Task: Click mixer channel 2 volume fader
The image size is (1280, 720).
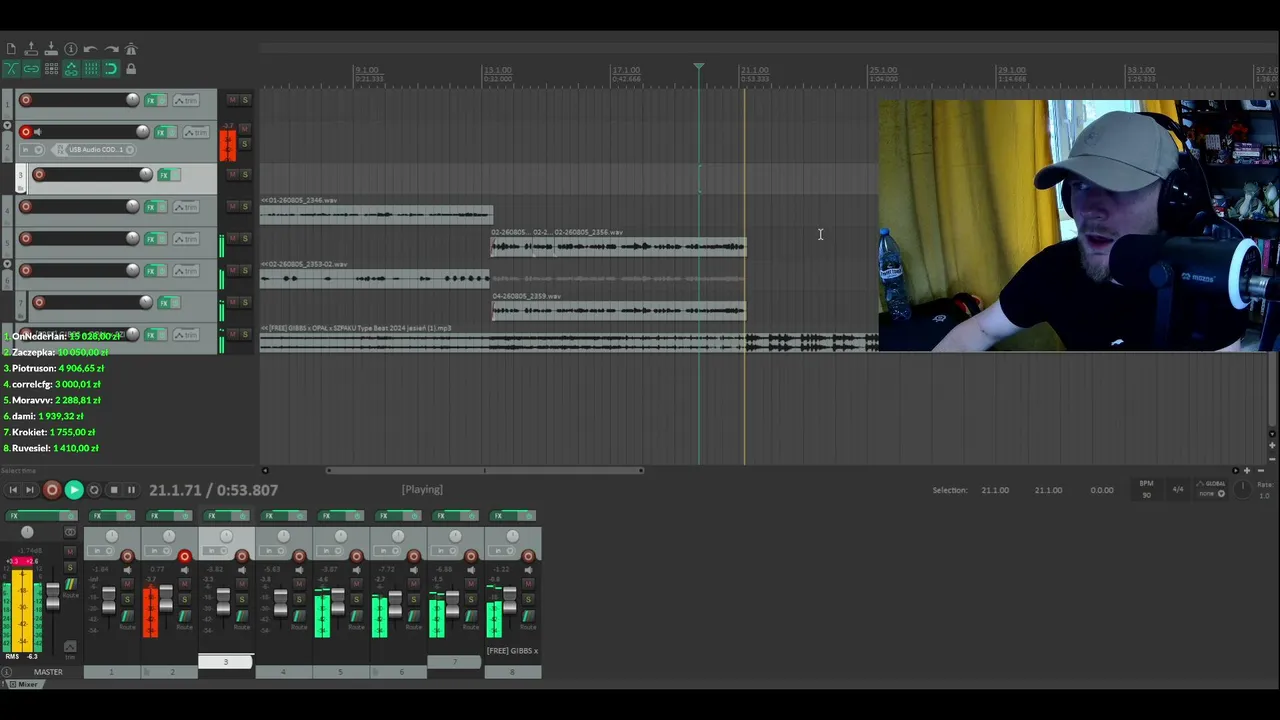Action: (x=165, y=599)
